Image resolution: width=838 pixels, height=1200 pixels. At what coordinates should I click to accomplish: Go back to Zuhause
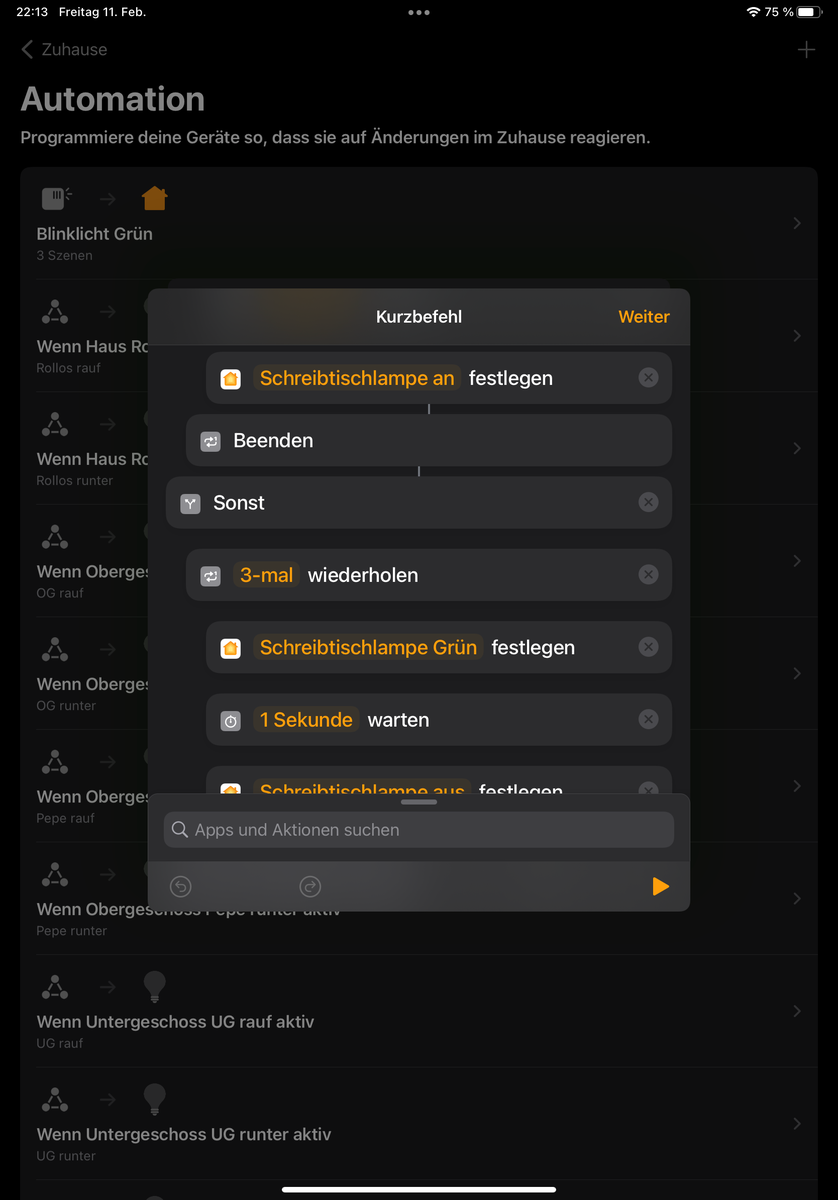(64, 50)
